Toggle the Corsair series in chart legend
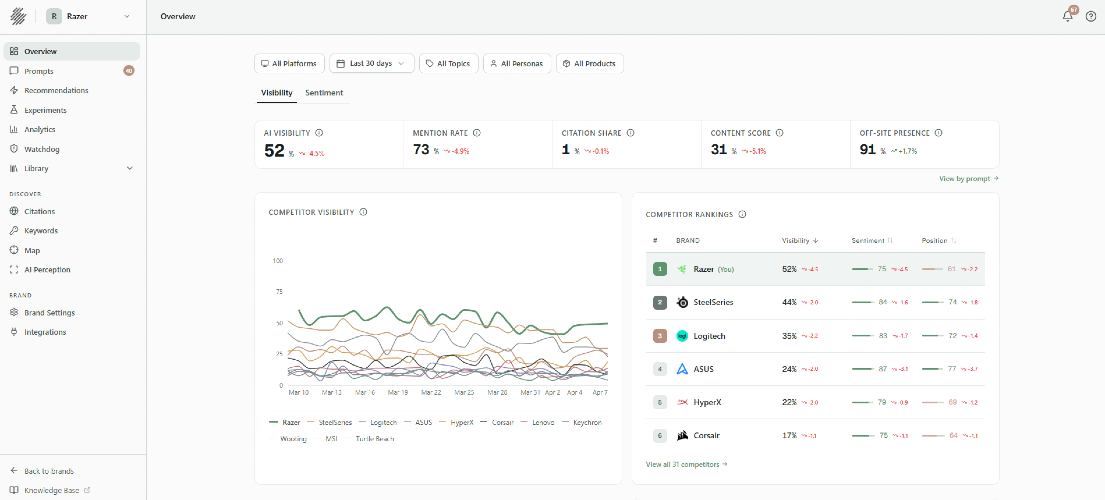This screenshot has height=500, width=1105. coord(498,422)
